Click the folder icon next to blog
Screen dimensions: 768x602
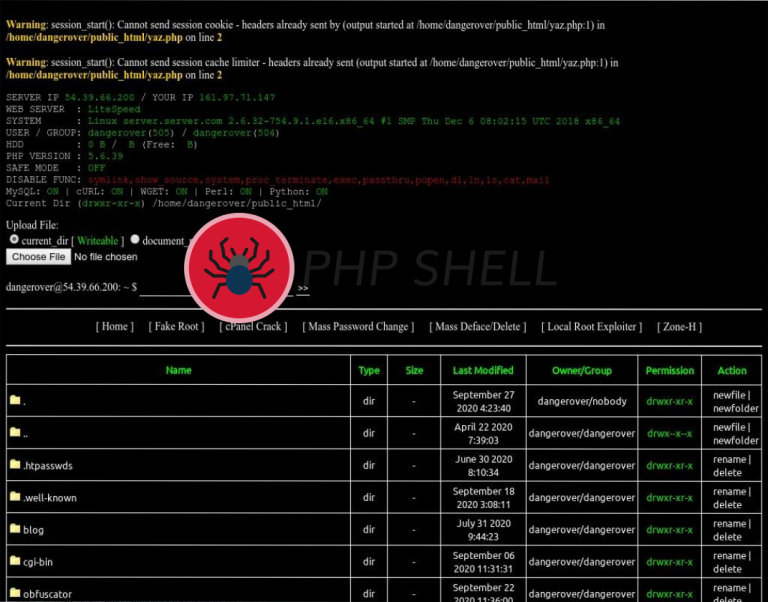coord(15,529)
